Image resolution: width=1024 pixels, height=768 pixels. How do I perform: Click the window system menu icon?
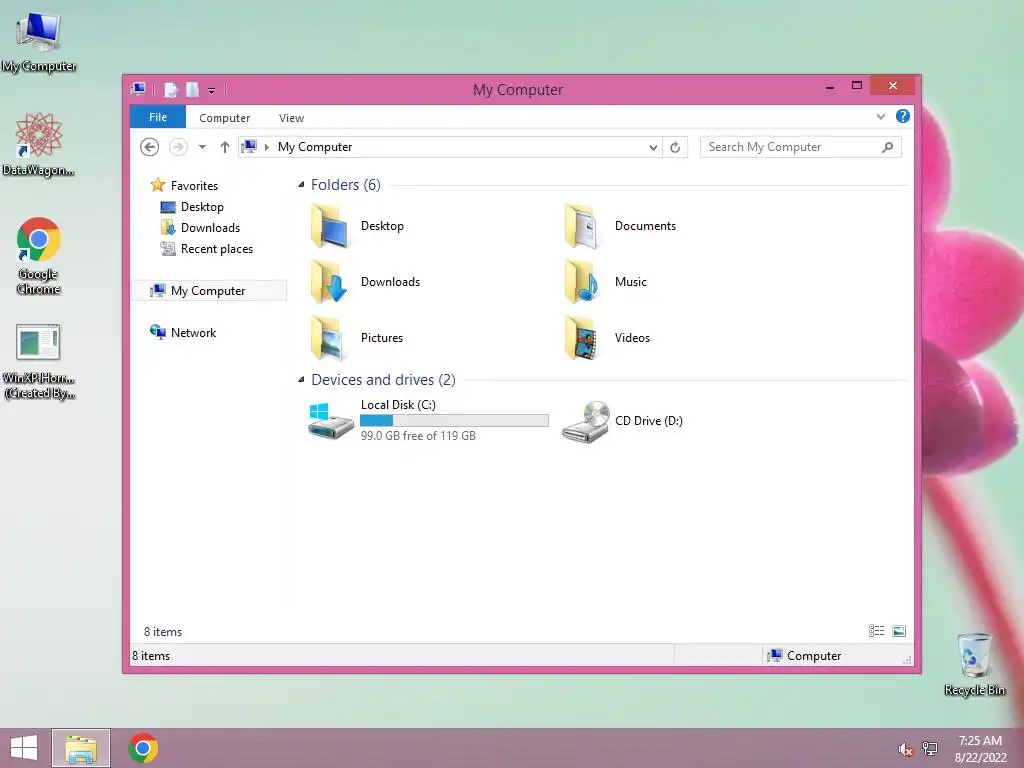pyautogui.click(x=138, y=89)
